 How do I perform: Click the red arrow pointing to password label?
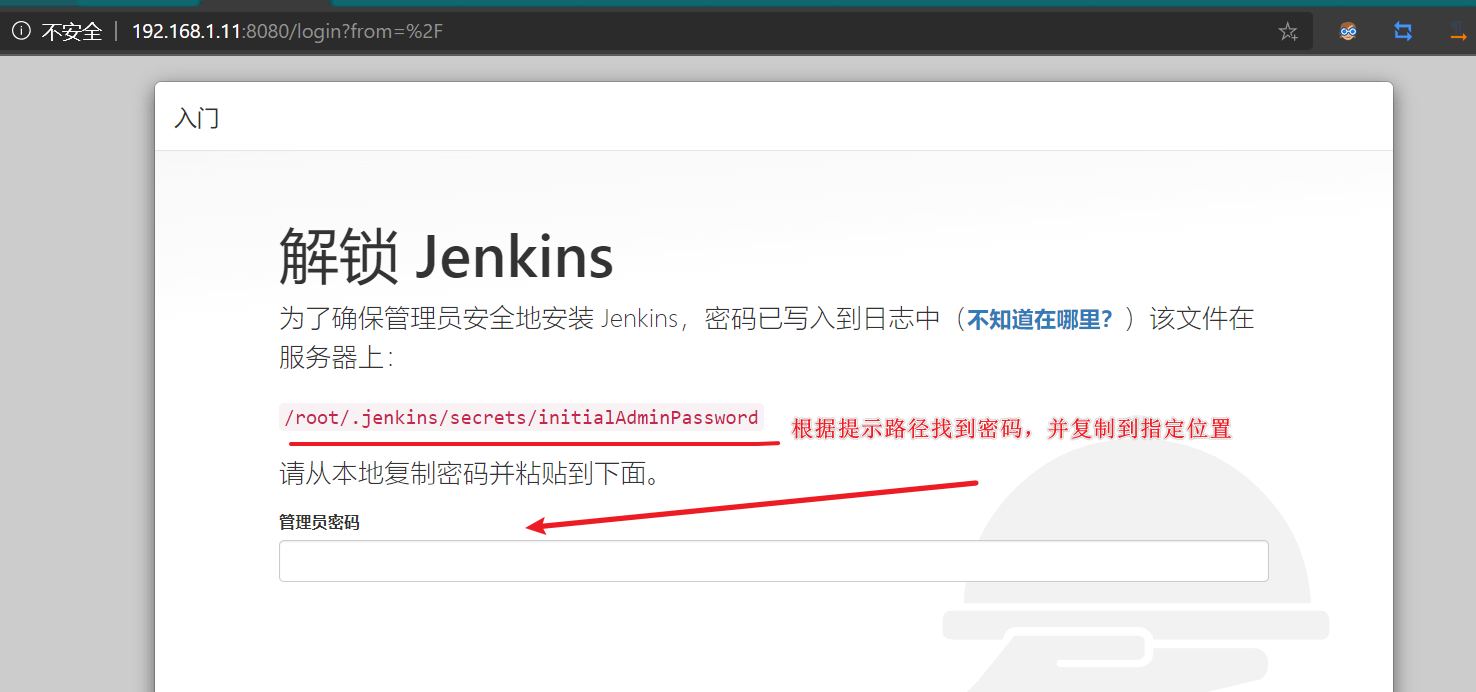coord(750,505)
